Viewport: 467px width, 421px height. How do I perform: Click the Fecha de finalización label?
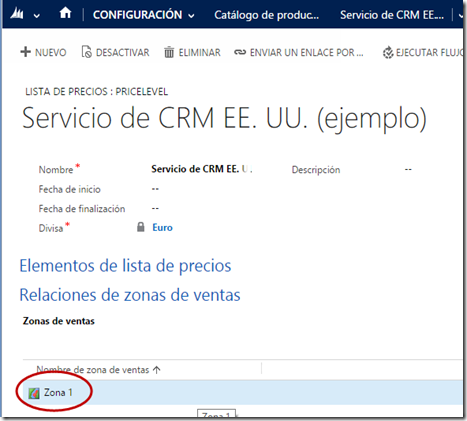(x=82, y=209)
